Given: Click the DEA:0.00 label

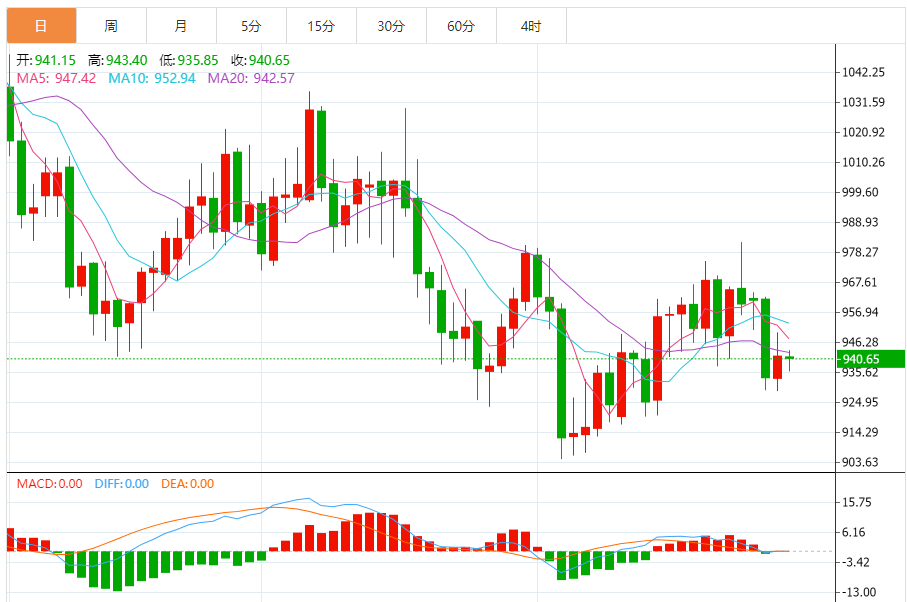Looking at the screenshot, I should coord(187,483).
